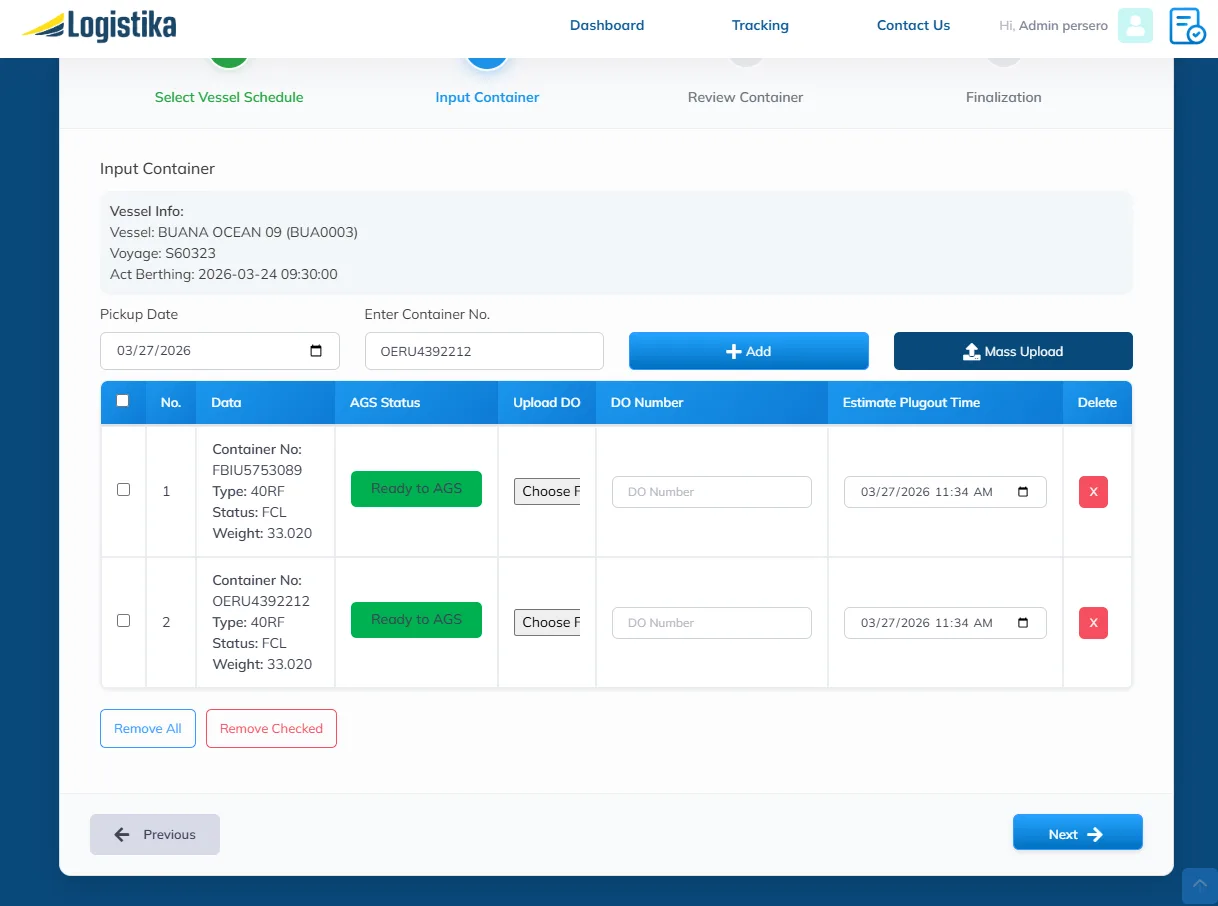Go back with the Previous button
The image size is (1218, 906).
[155, 834]
